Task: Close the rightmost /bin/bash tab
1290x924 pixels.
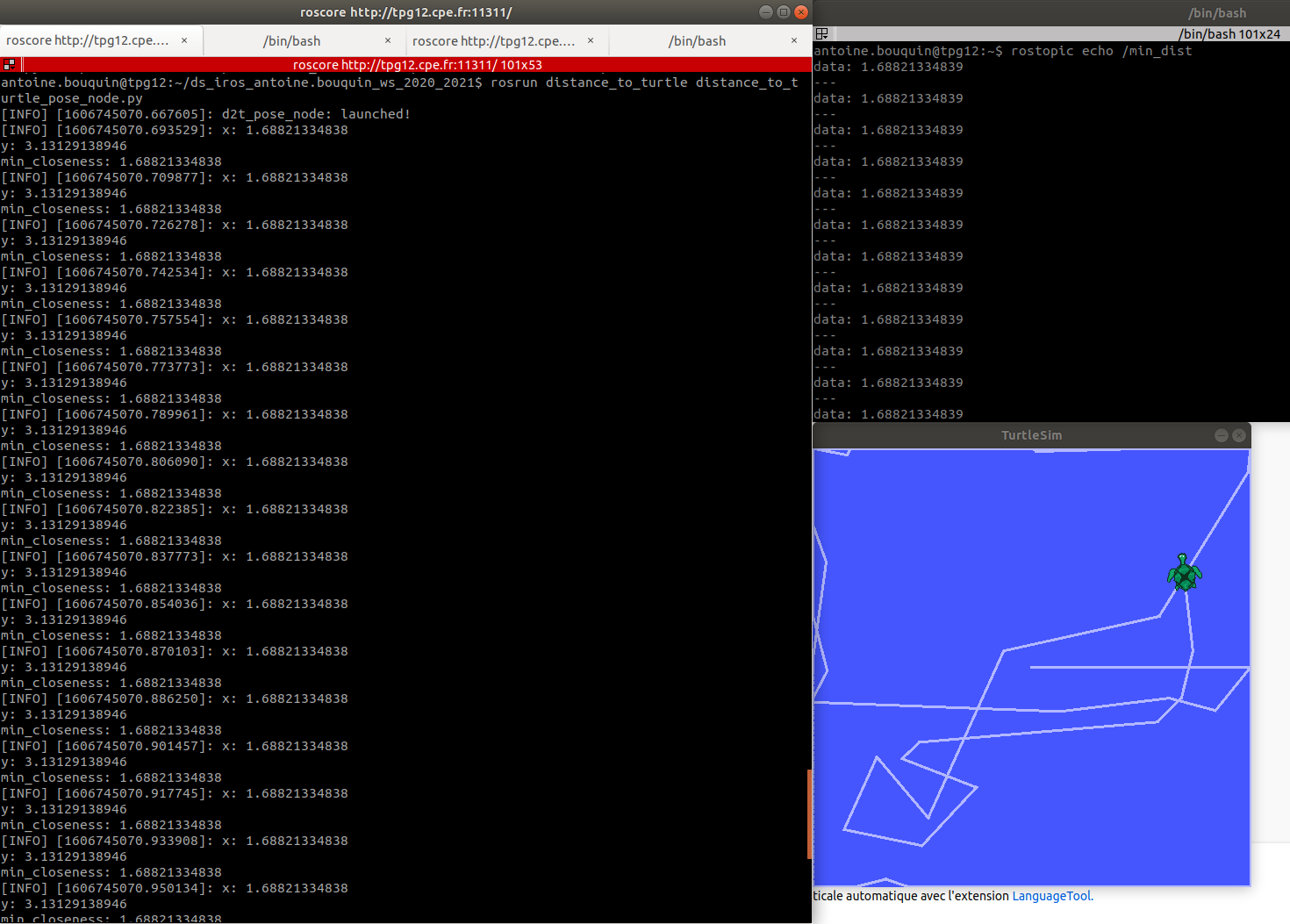Action: click(x=794, y=40)
